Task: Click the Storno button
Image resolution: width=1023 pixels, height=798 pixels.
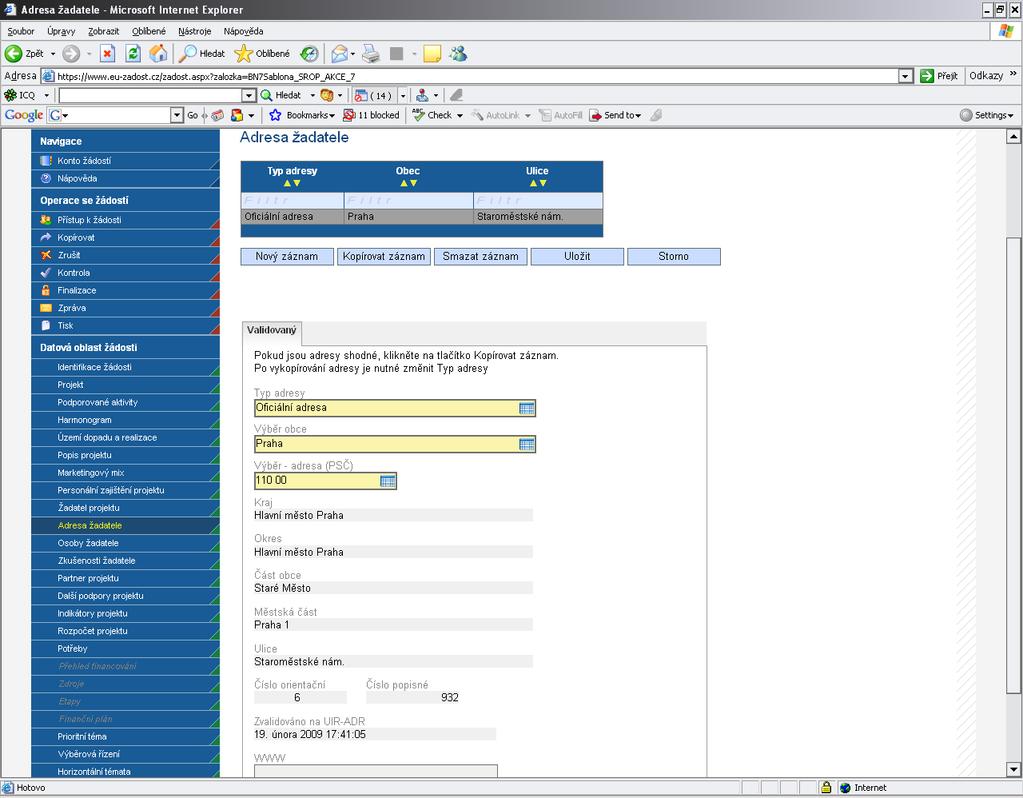Action: click(673, 256)
